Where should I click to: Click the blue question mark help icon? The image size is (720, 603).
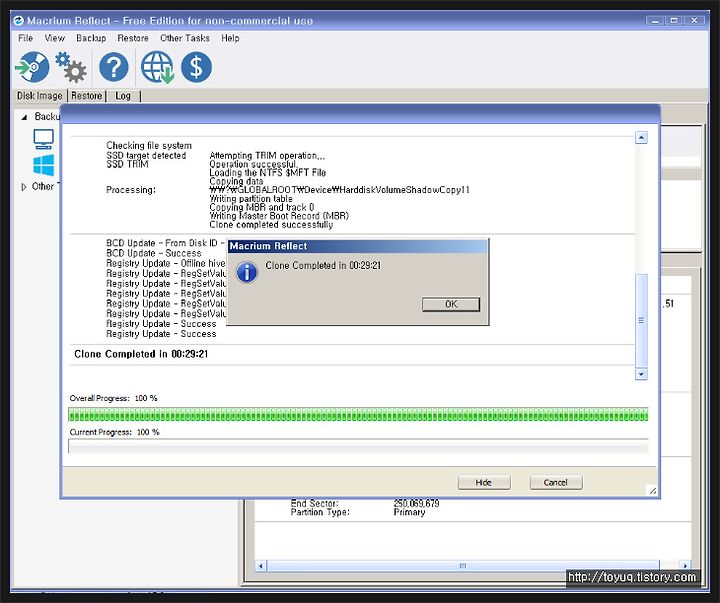tap(114, 67)
